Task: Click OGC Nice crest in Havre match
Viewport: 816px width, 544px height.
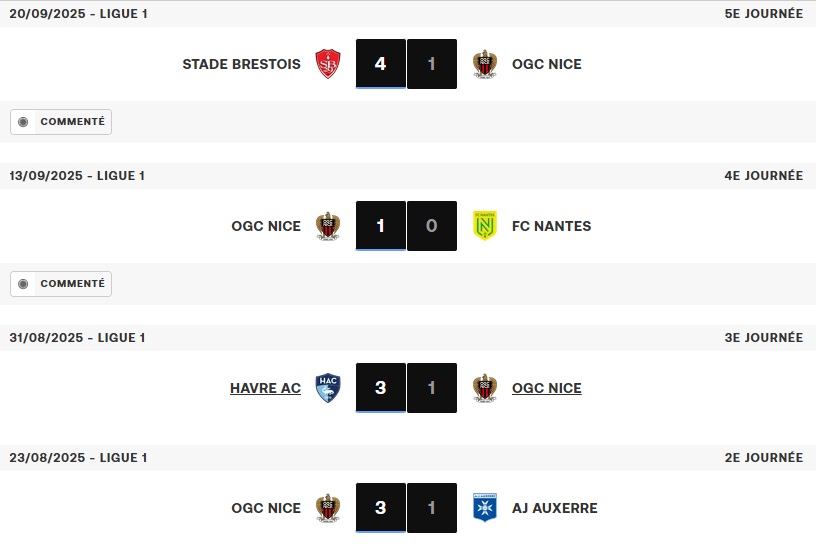Action: (485, 388)
